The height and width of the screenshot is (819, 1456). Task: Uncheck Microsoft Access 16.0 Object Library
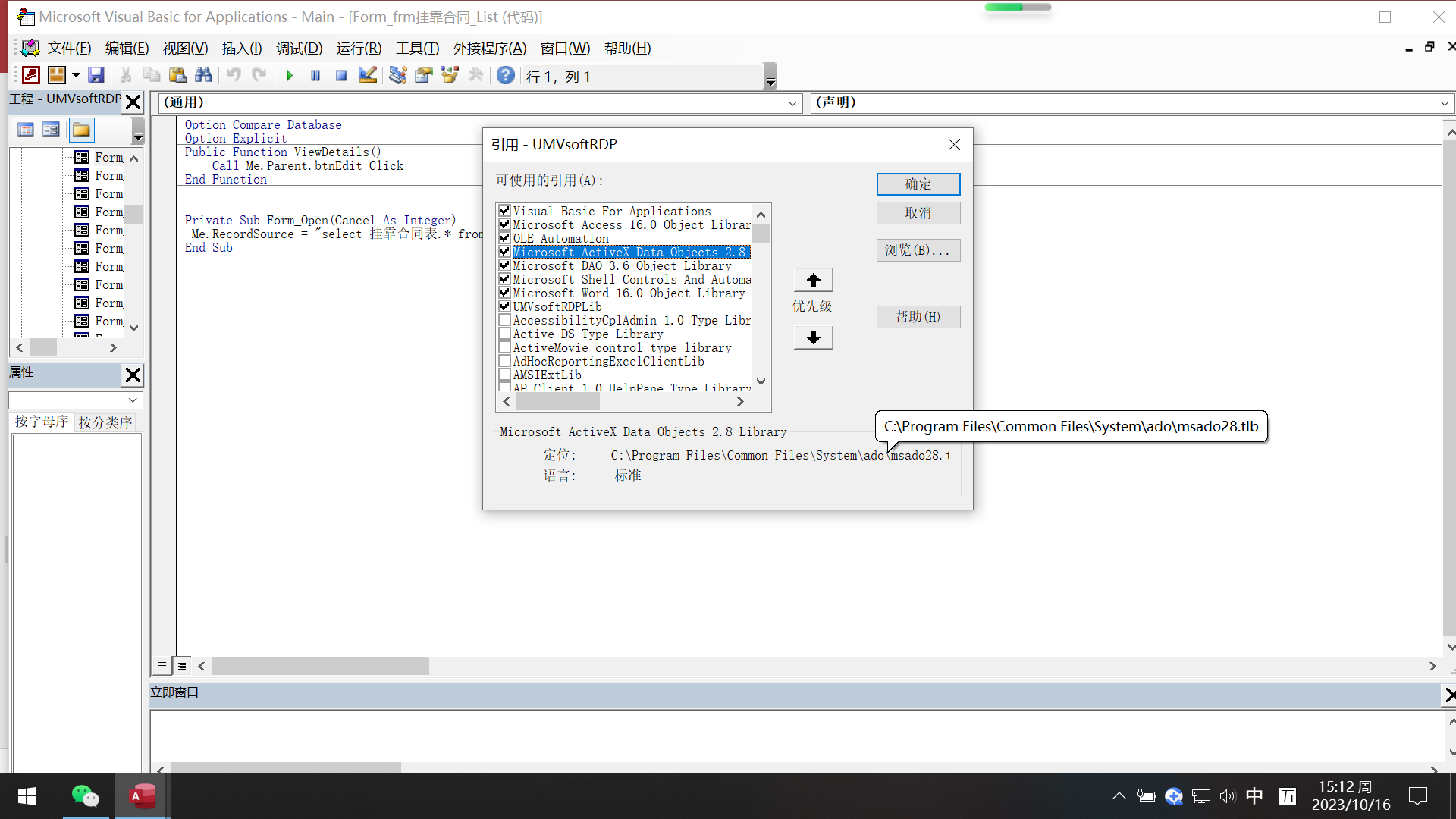click(504, 224)
